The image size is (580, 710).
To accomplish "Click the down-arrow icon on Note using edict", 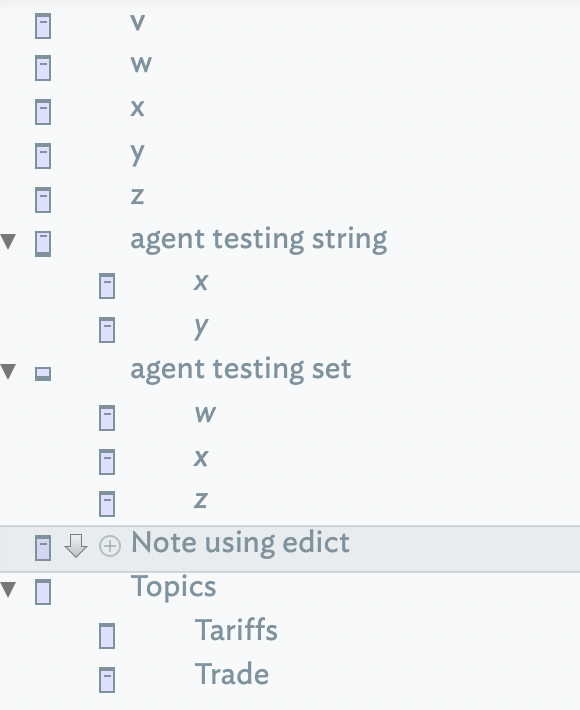I will [x=76, y=546].
